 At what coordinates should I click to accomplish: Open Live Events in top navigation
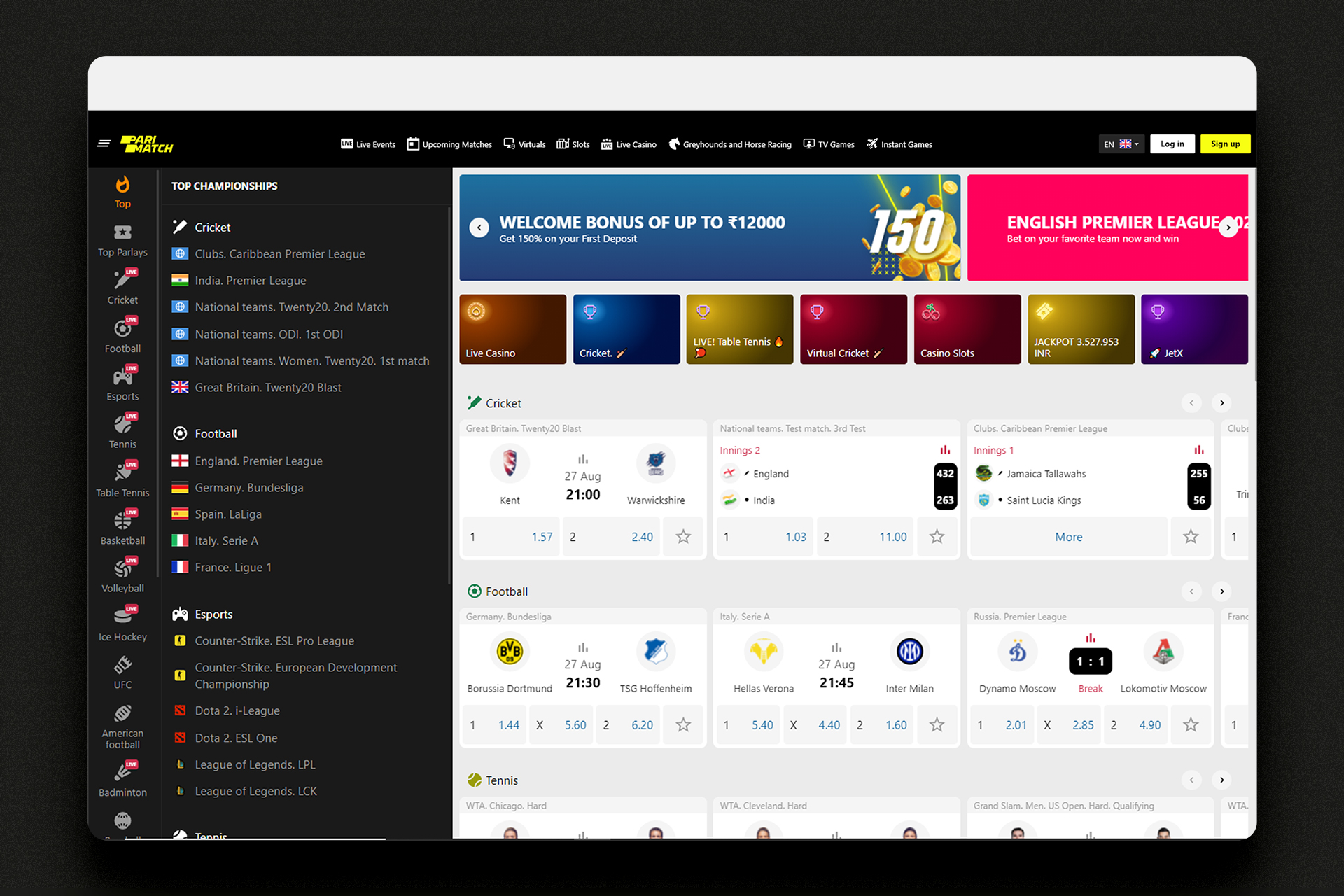click(x=368, y=144)
